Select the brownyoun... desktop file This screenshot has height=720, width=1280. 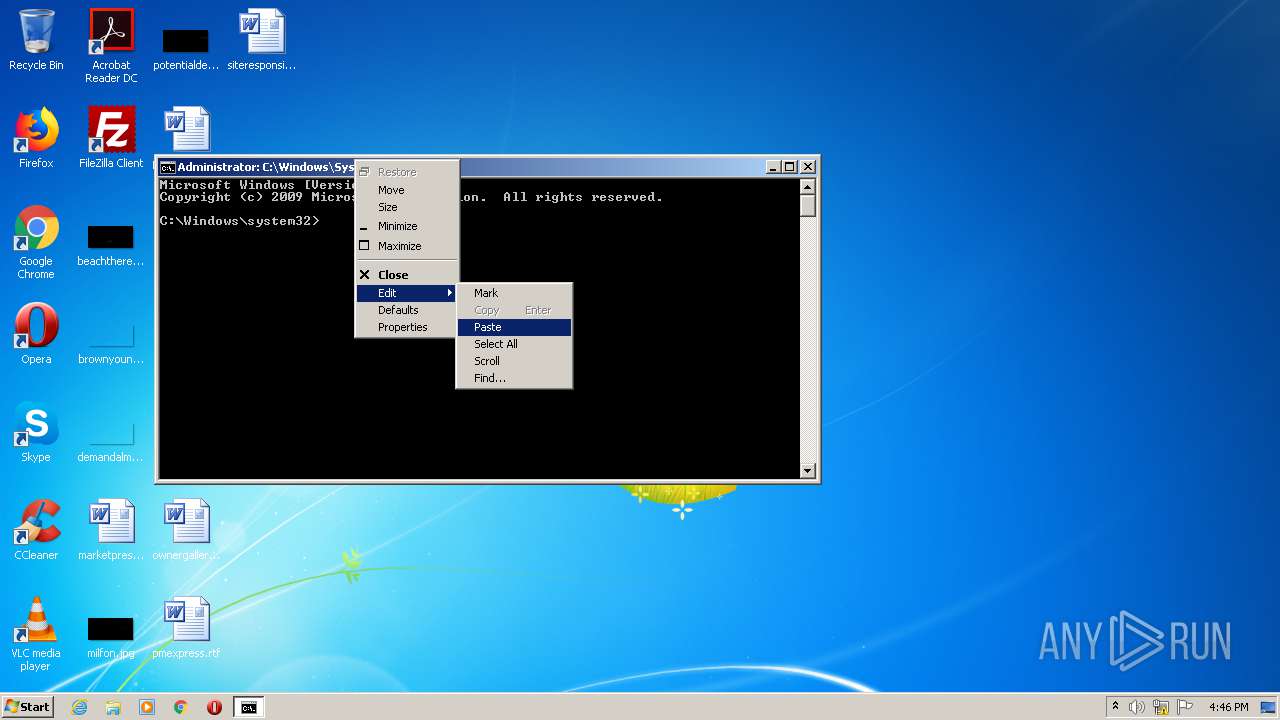pos(111,344)
